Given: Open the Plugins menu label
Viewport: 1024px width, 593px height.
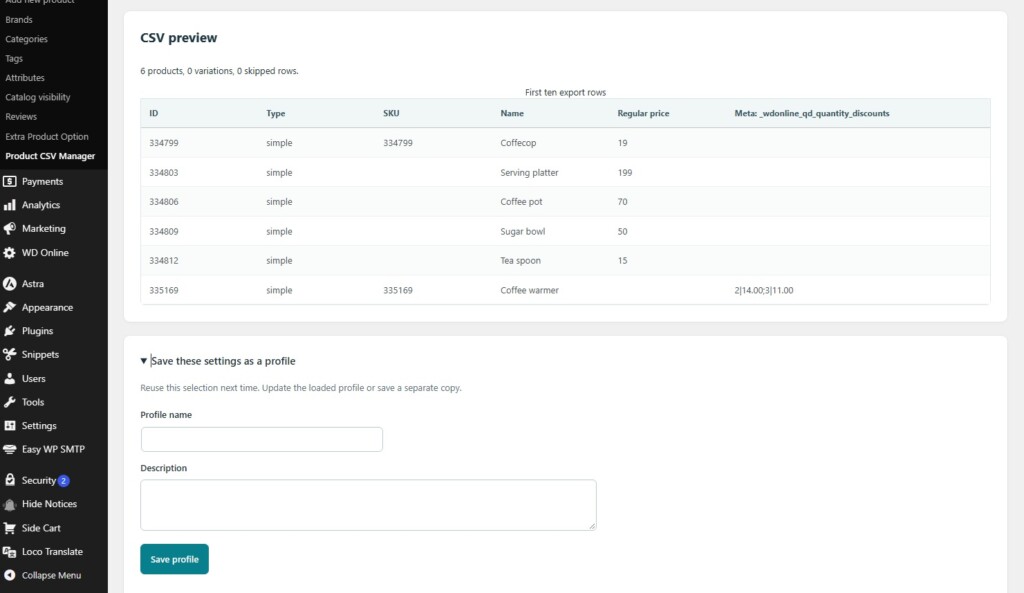Looking at the screenshot, I should click(x=37, y=331).
